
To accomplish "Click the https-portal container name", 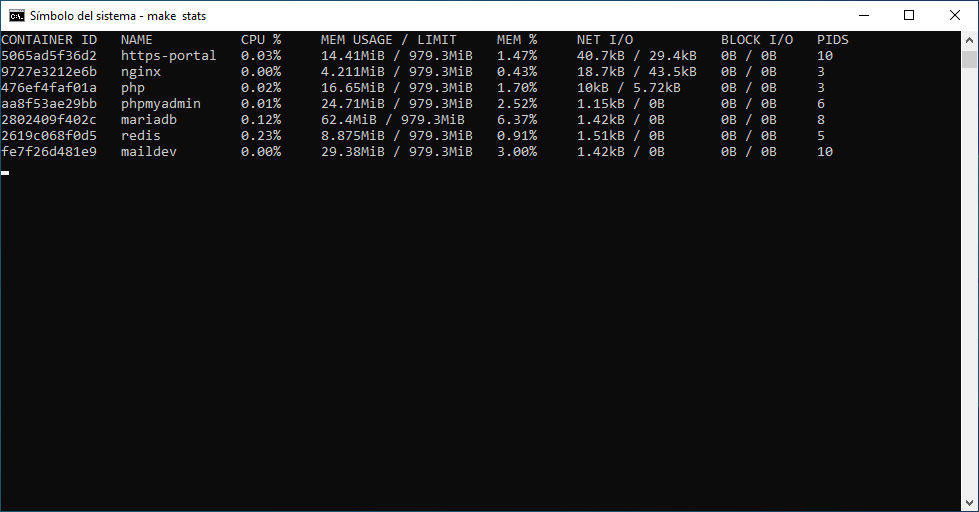I will click(169, 56).
